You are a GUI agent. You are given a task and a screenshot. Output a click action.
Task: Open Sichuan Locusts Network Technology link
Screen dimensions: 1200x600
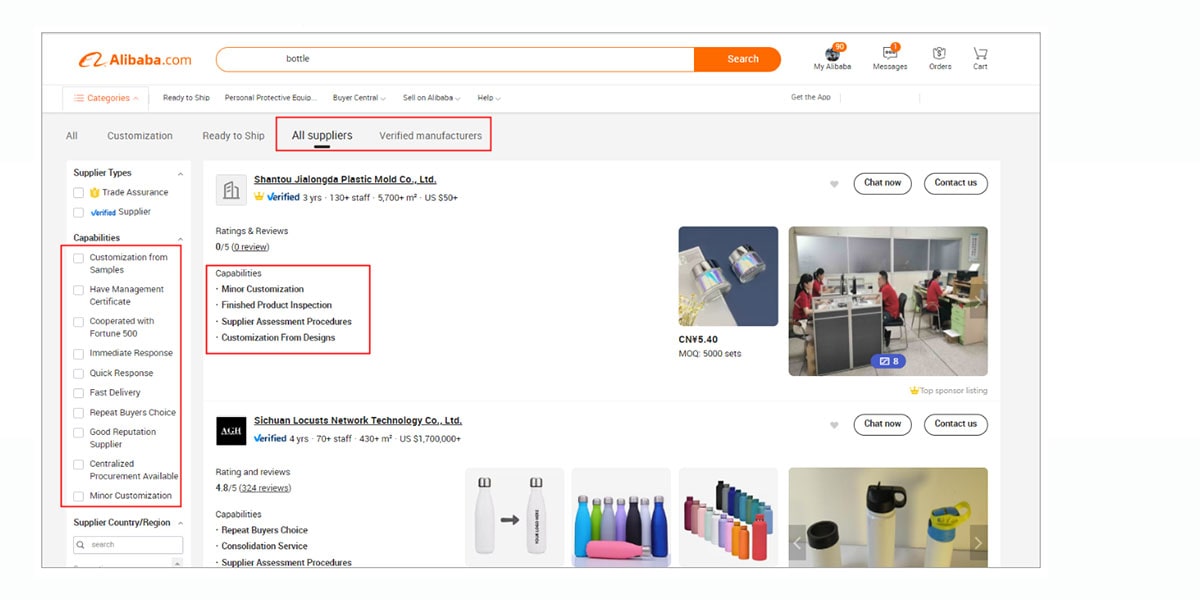click(x=358, y=421)
